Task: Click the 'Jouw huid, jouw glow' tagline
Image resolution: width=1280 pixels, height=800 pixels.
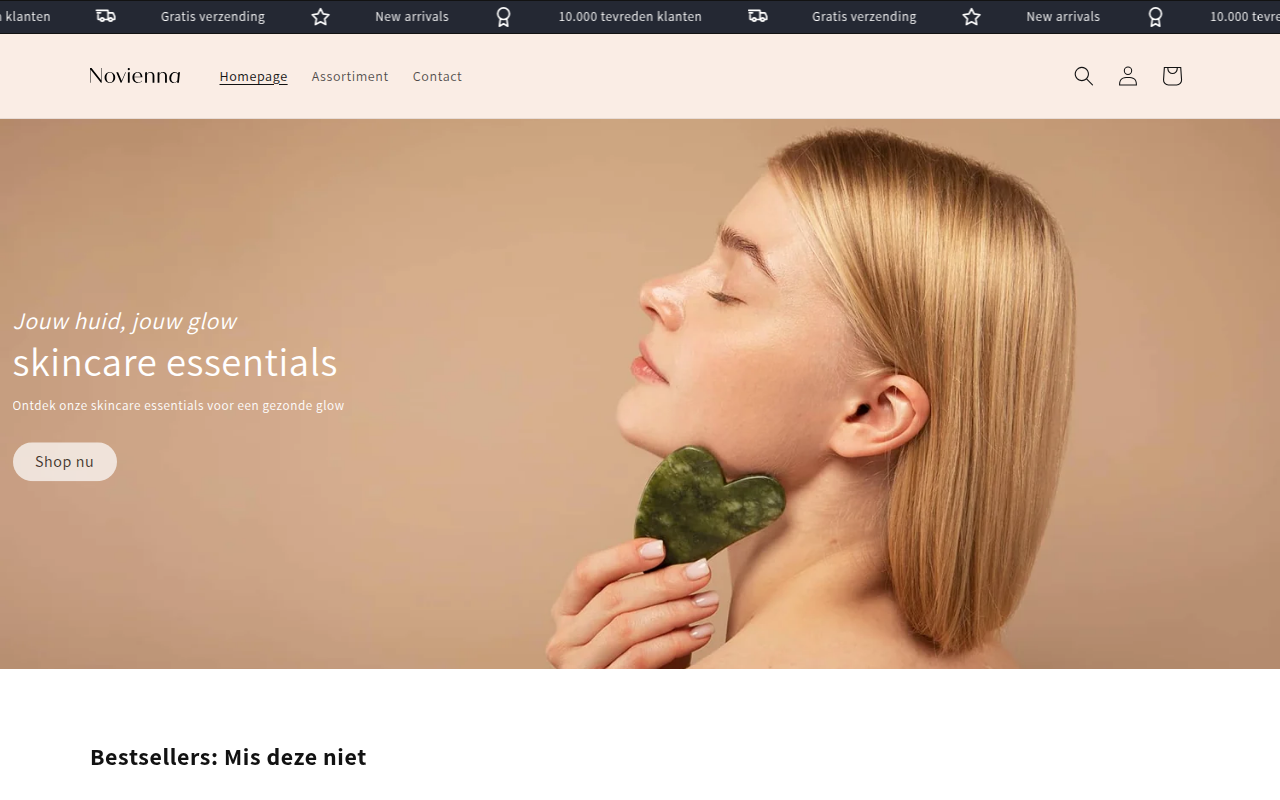Action: pos(125,321)
